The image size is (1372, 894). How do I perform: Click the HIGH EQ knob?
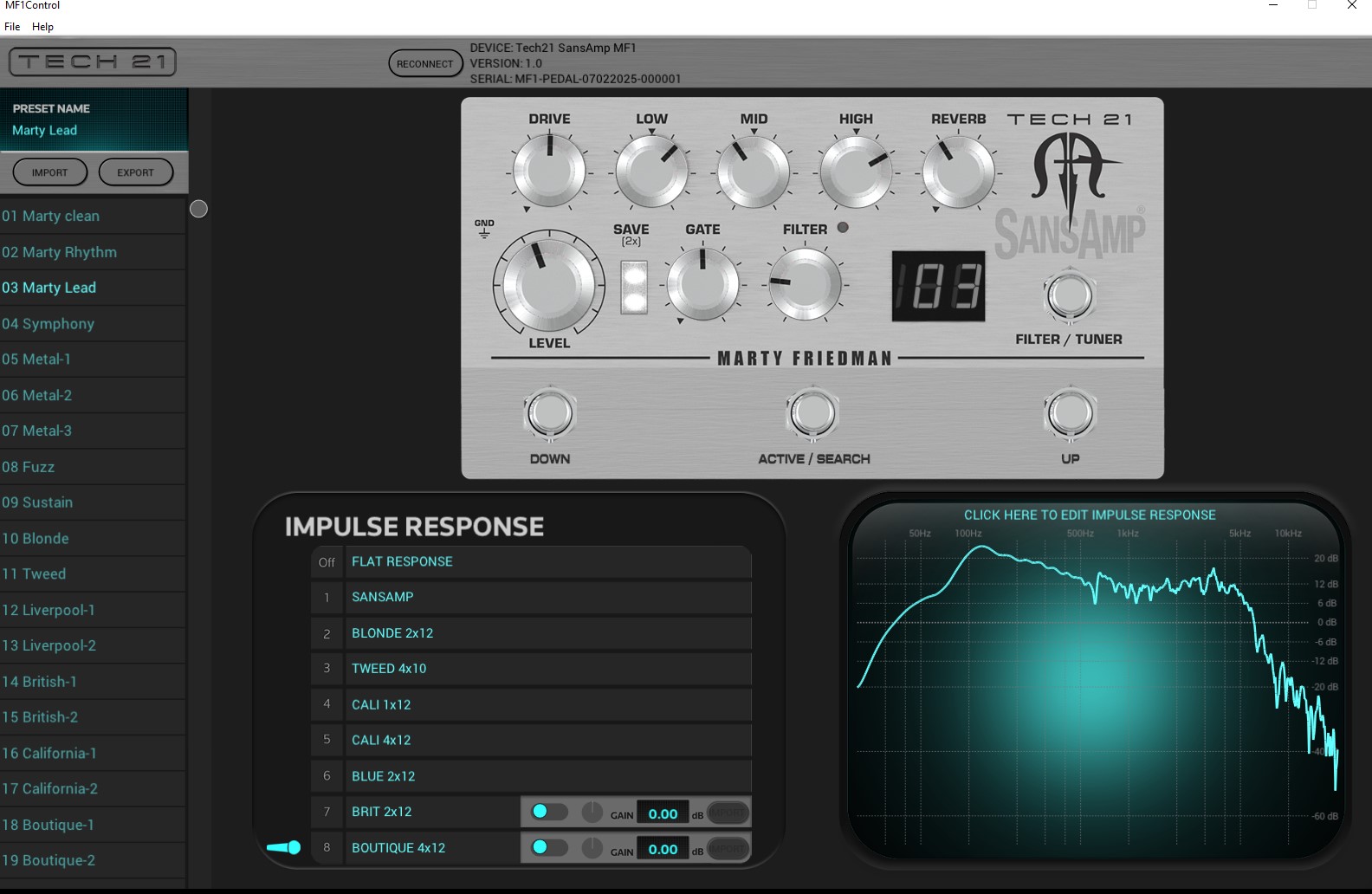pyautogui.click(x=856, y=171)
